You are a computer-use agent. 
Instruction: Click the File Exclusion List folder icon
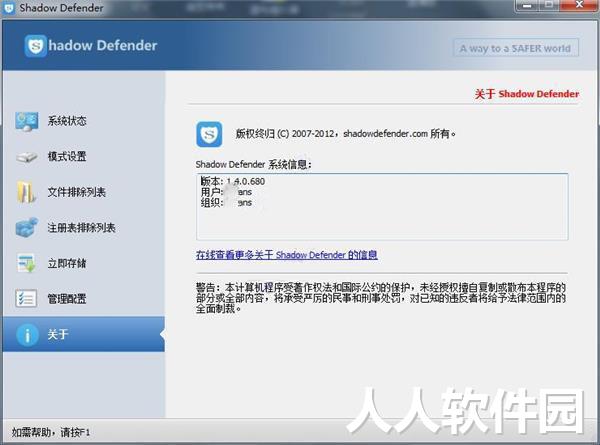point(26,192)
